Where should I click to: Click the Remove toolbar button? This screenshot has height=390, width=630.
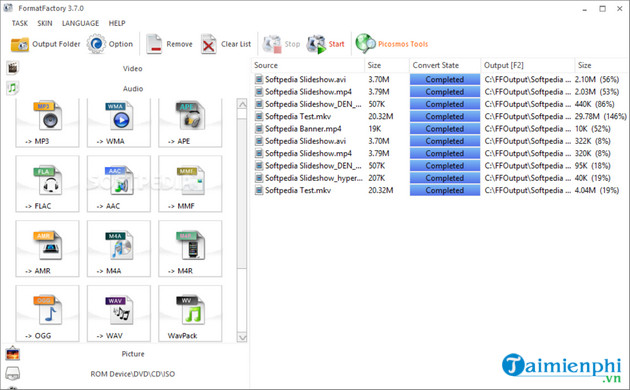[169, 44]
